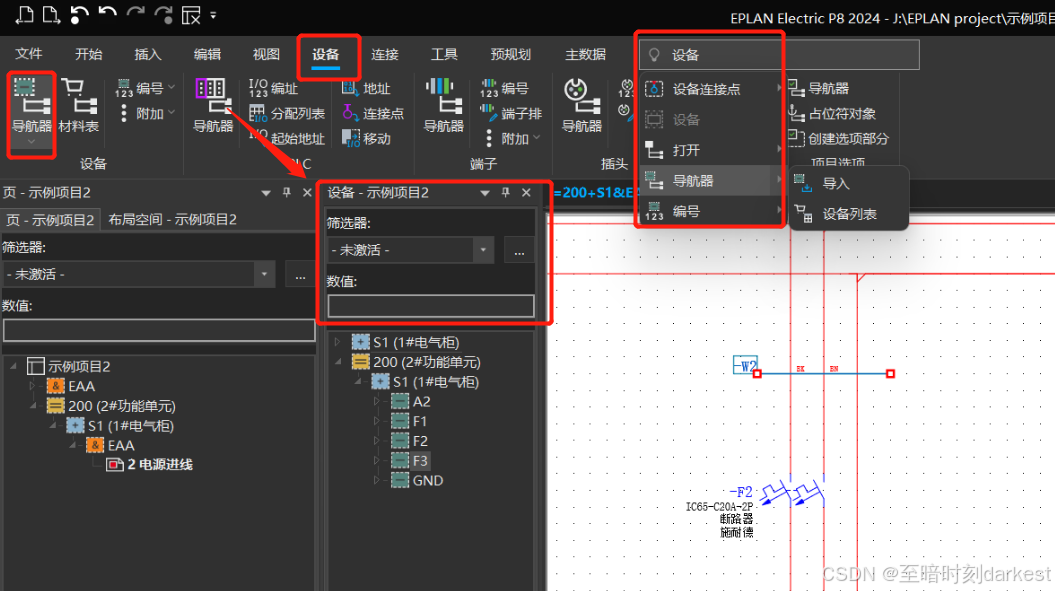Select 打开 in search results menu
The width and height of the screenshot is (1055, 591).
point(711,150)
